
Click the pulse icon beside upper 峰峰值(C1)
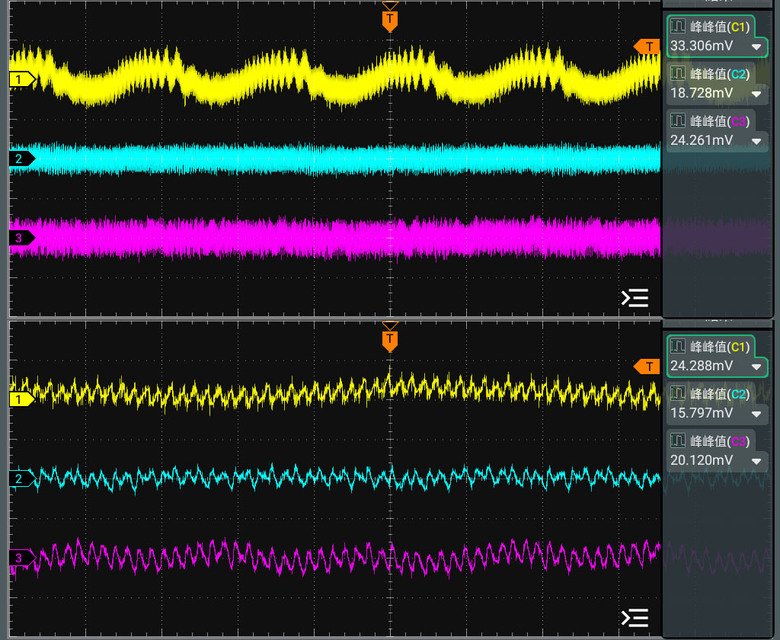[678, 26]
